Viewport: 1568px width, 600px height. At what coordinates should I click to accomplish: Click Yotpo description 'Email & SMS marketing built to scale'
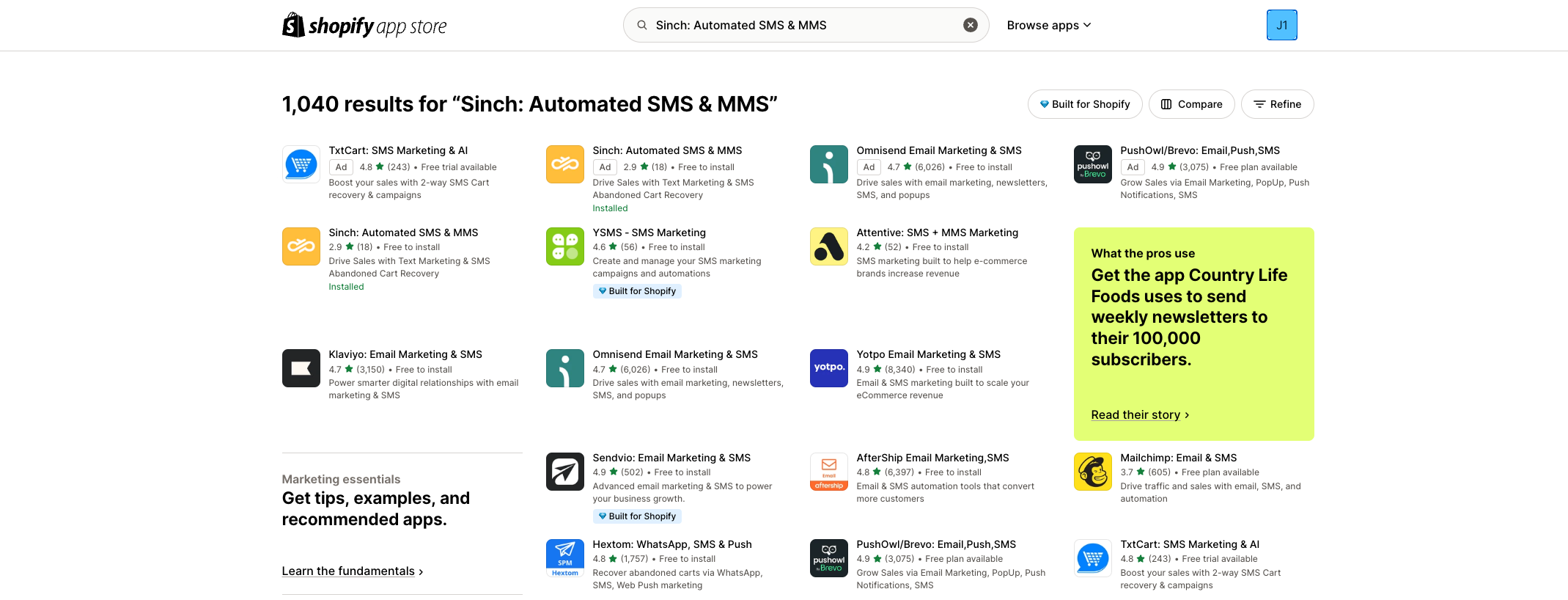(x=943, y=389)
